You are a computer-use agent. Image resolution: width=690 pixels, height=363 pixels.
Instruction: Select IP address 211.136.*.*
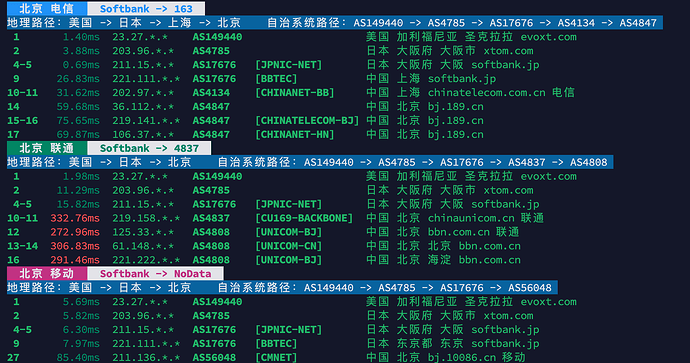click(x=146, y=357)
